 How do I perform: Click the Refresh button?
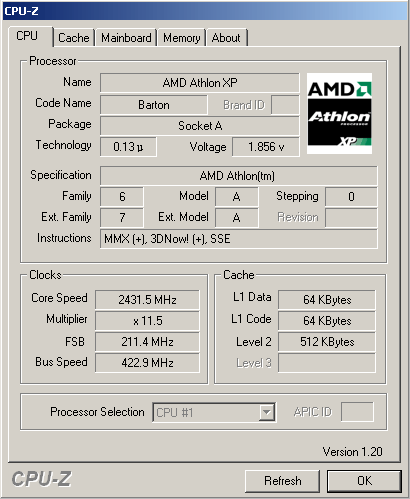click(282, 481)
